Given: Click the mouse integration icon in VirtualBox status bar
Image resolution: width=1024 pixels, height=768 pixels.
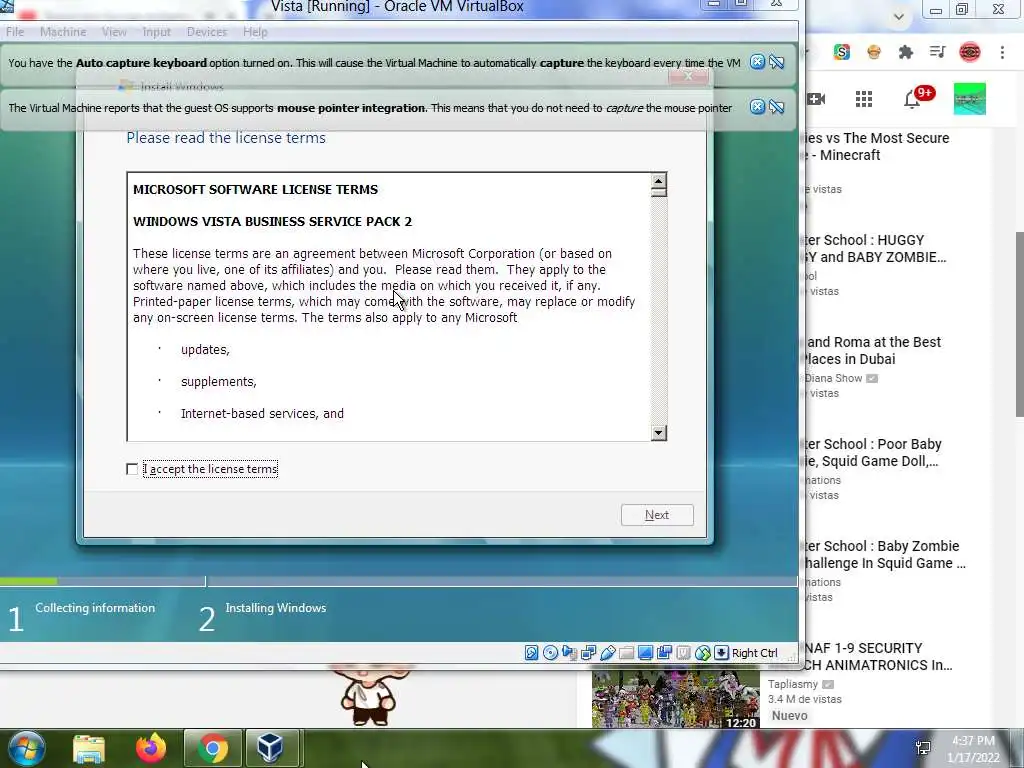Looking at the screenshot, I should (x=703, y=652).
